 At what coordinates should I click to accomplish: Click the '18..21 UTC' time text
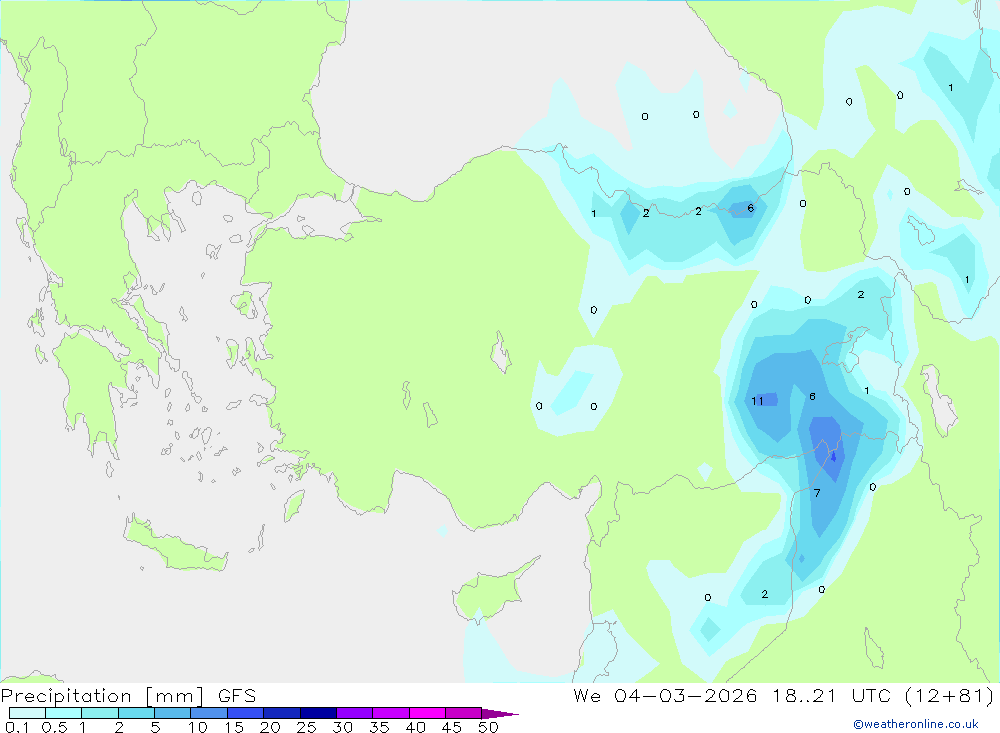(832, 696)
